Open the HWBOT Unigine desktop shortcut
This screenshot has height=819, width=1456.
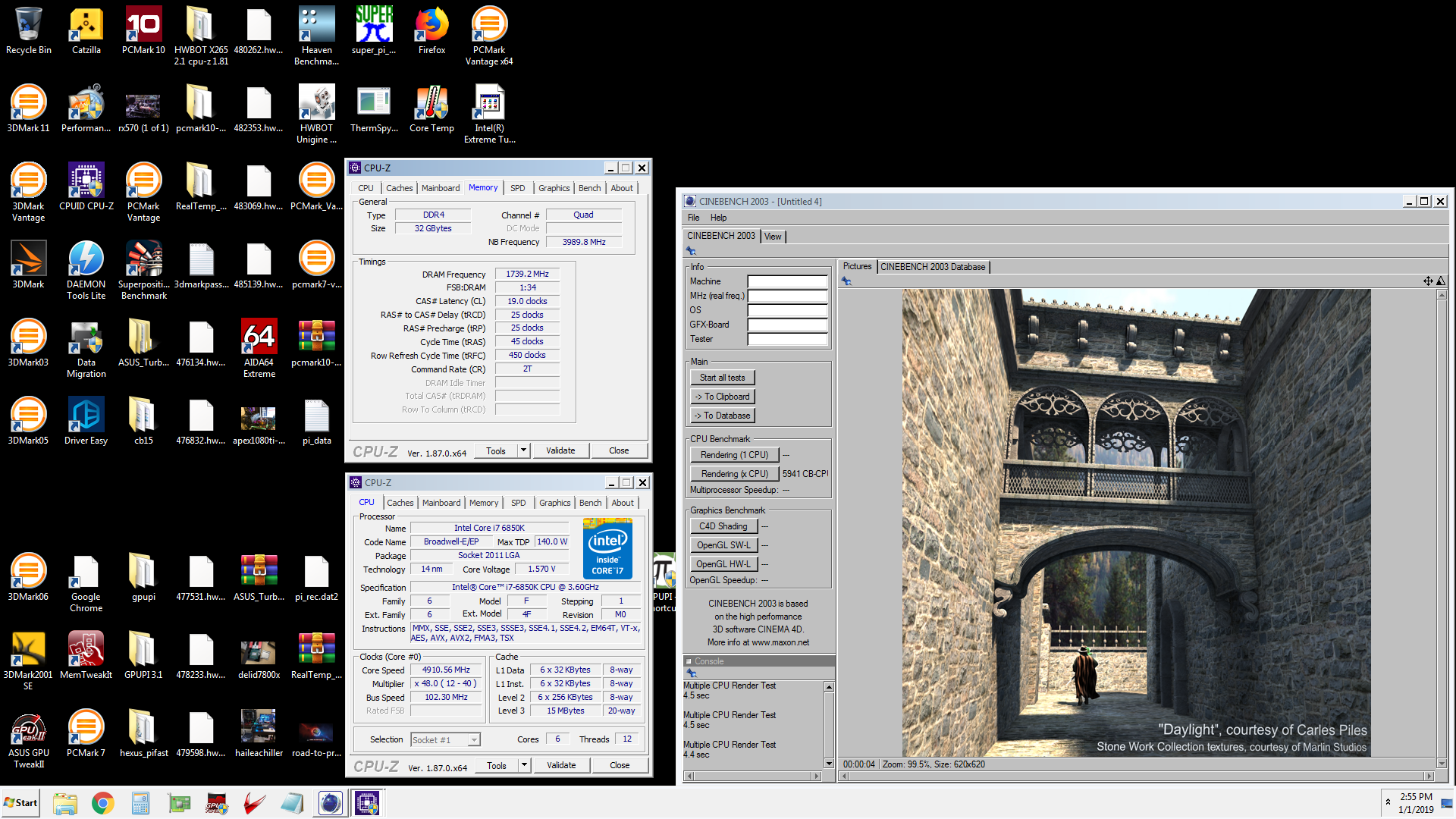[316, 115]
